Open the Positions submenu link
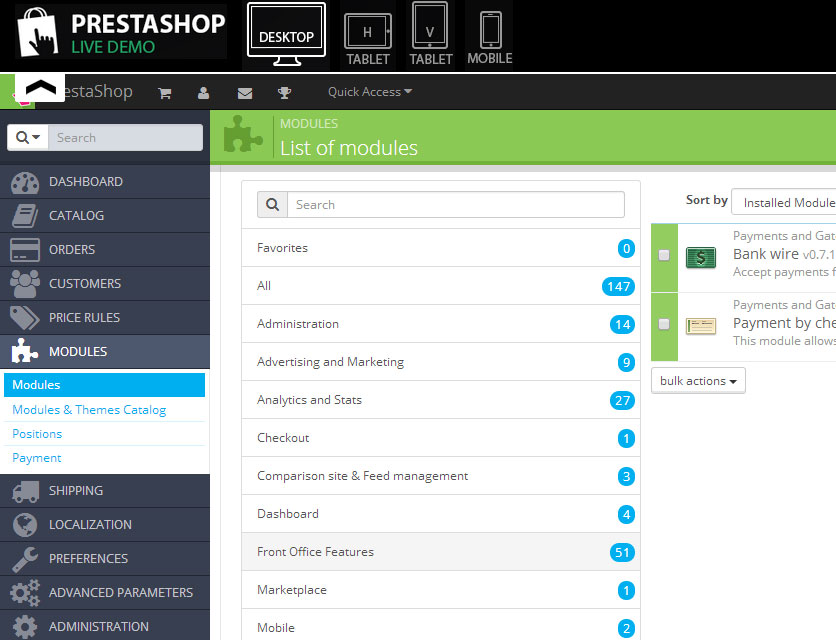Image resolution: width=836 pixels, height=640 pixels. (x=37, y=434)
